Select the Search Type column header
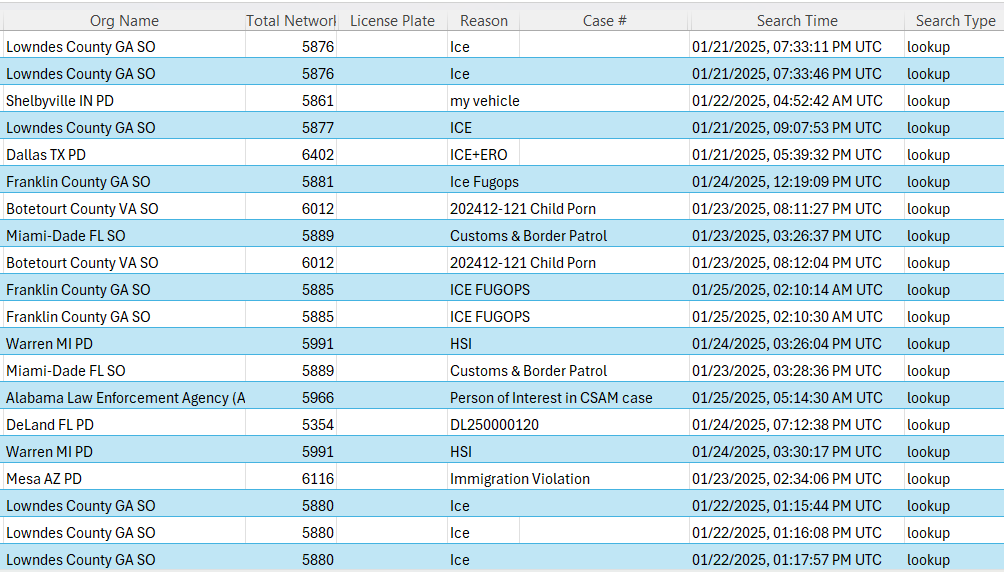The width and height of the screenshot is (1004, 572). [x=954, y=20]
